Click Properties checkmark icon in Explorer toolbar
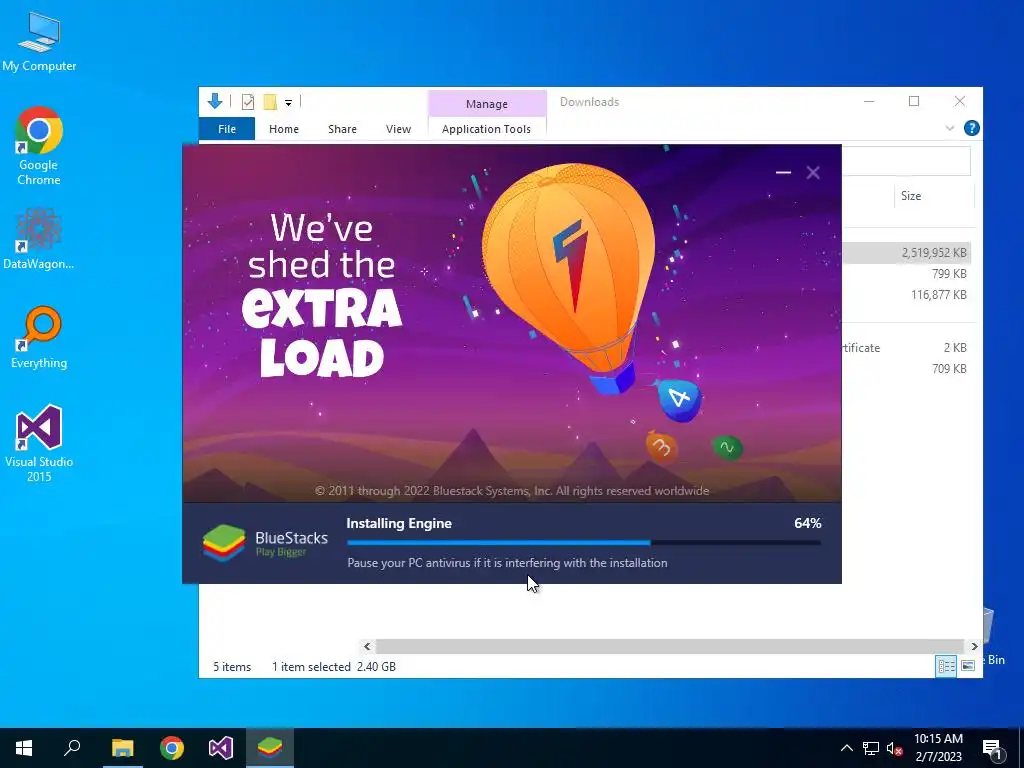Image resolution: width=1024 pixels, height=768 pixels. click(248, 102)
